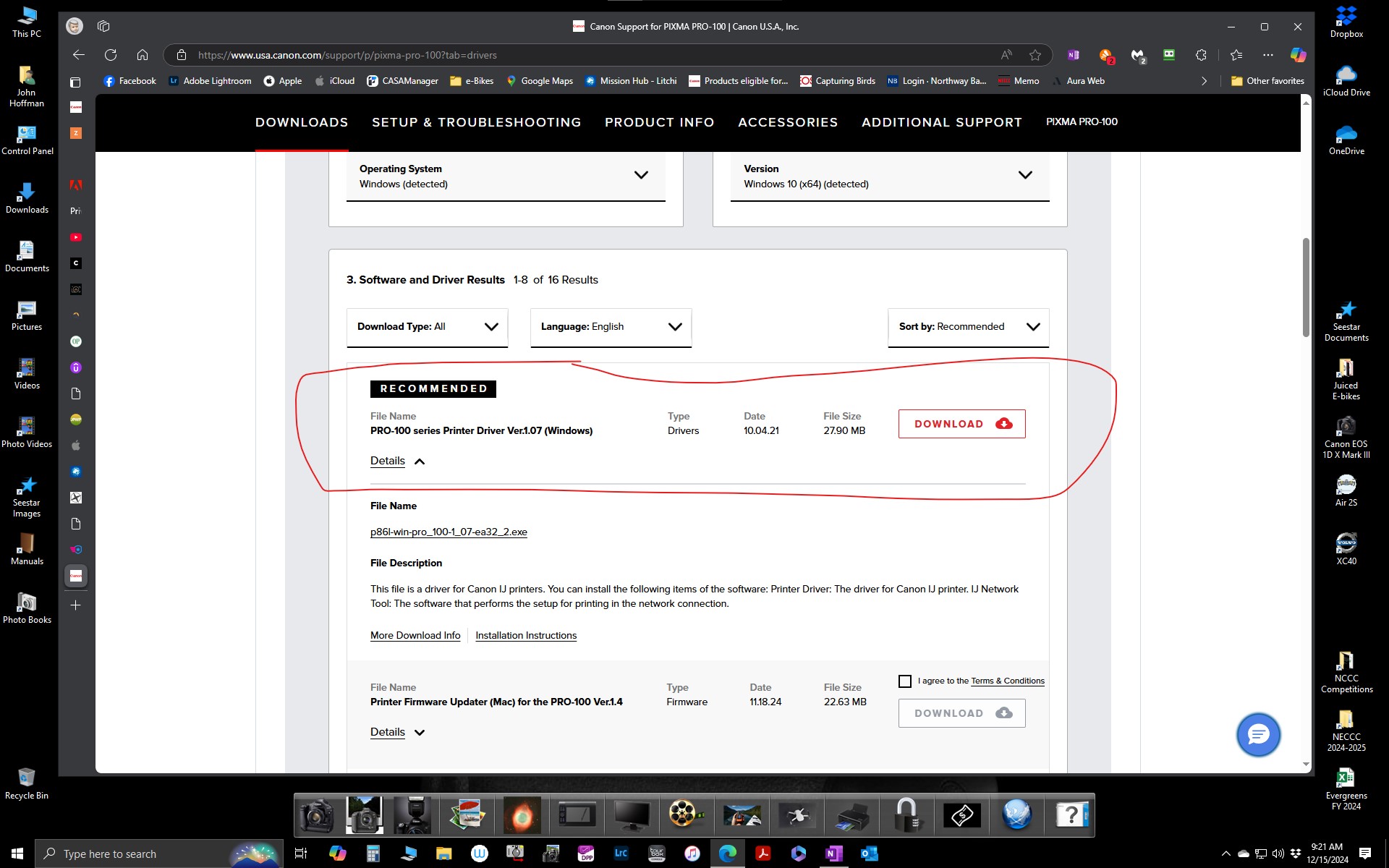Open the SETUP & TROUBLESHOOTING tab
This screenshot has width=1389, height=868.
click(x=476, y=122)
